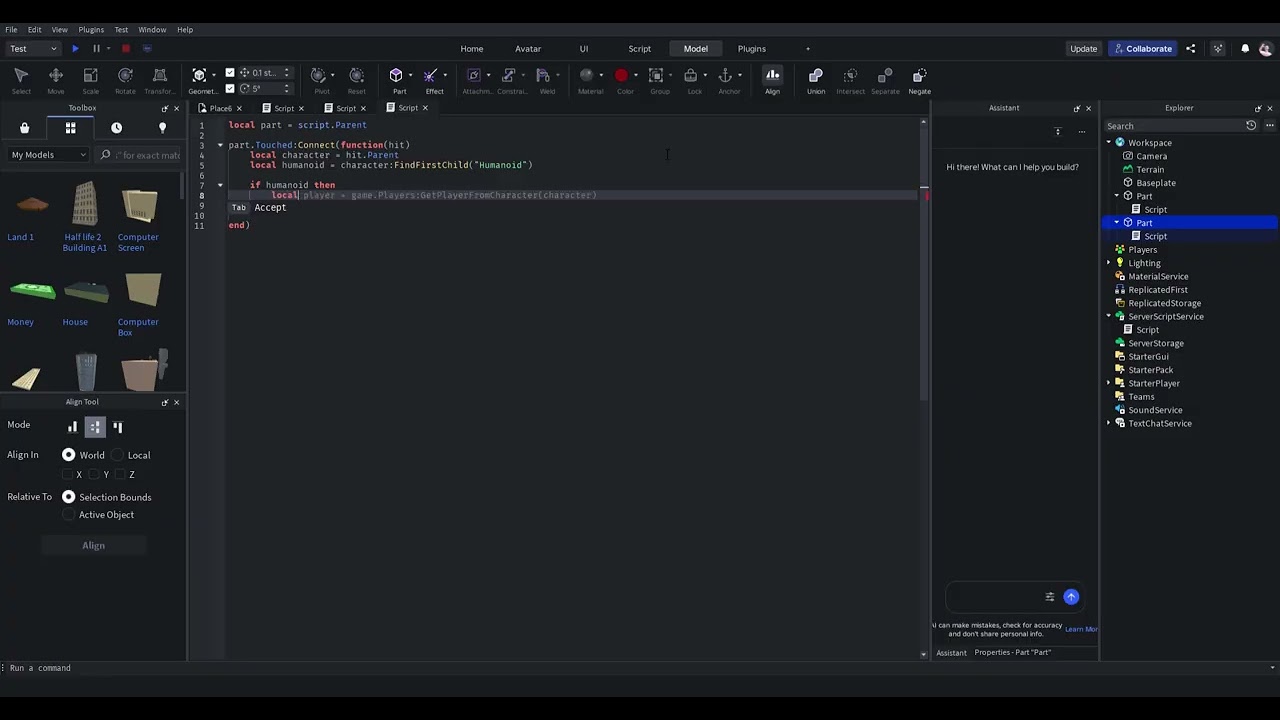Screen dimensions: 1280x720
Task: Check the Y axis checkbox
Action: (94, 475)
